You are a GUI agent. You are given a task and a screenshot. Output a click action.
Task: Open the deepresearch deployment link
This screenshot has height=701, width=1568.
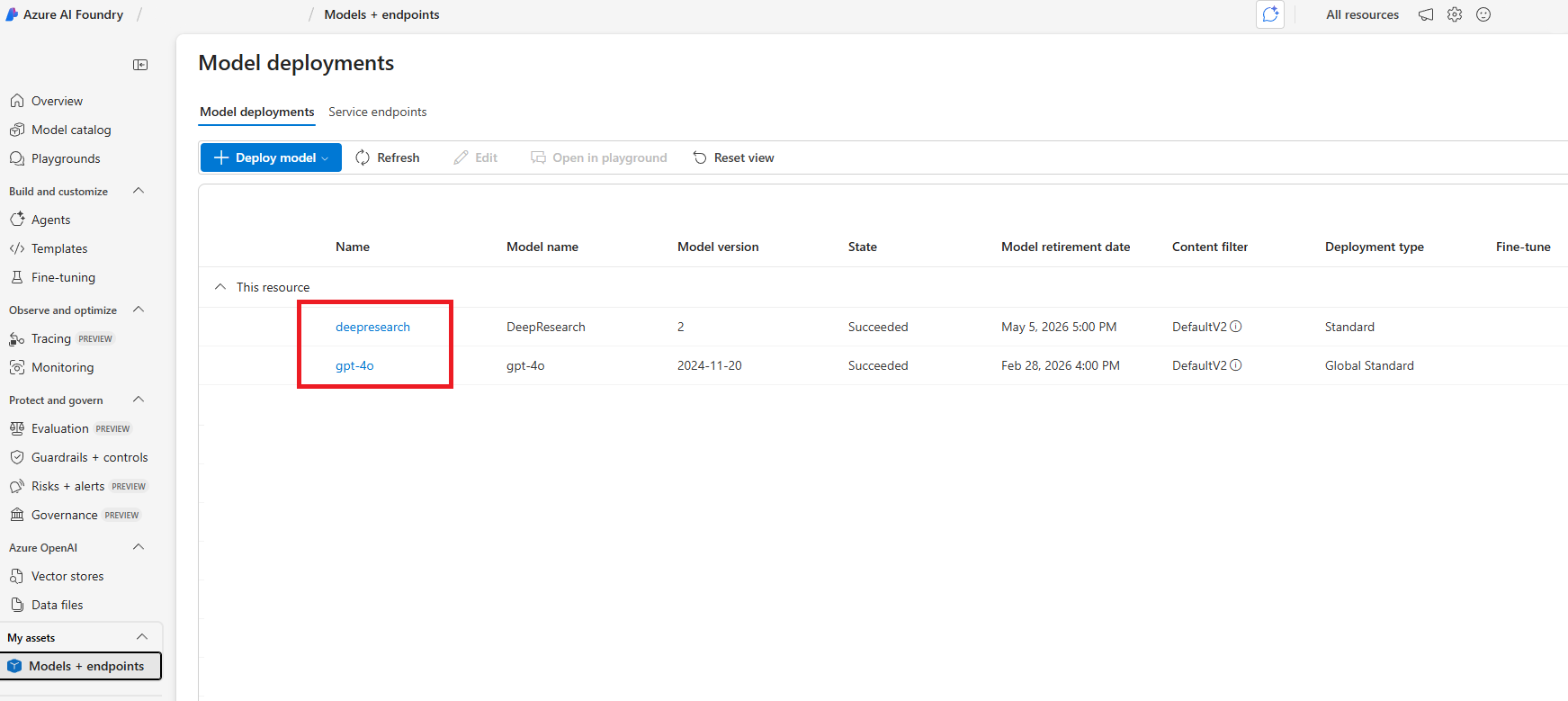pyautogui.click(x=372, y=327)
